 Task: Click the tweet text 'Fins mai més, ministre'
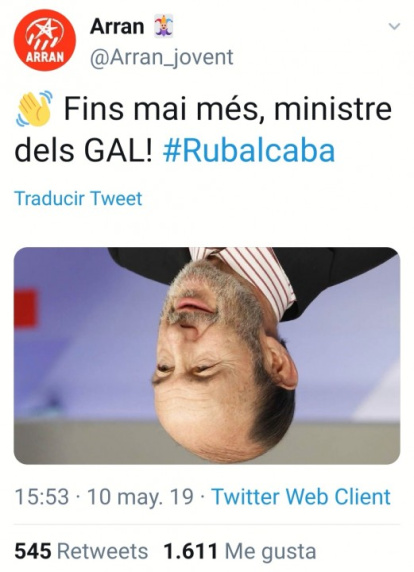pyautogui.click(x=228, y=109)
